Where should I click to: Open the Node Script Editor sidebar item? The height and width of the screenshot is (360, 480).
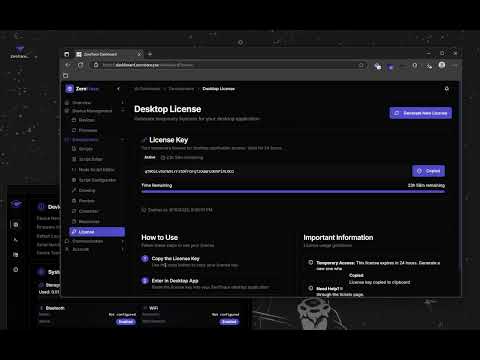pyautogui.click(x=96, y=170)
